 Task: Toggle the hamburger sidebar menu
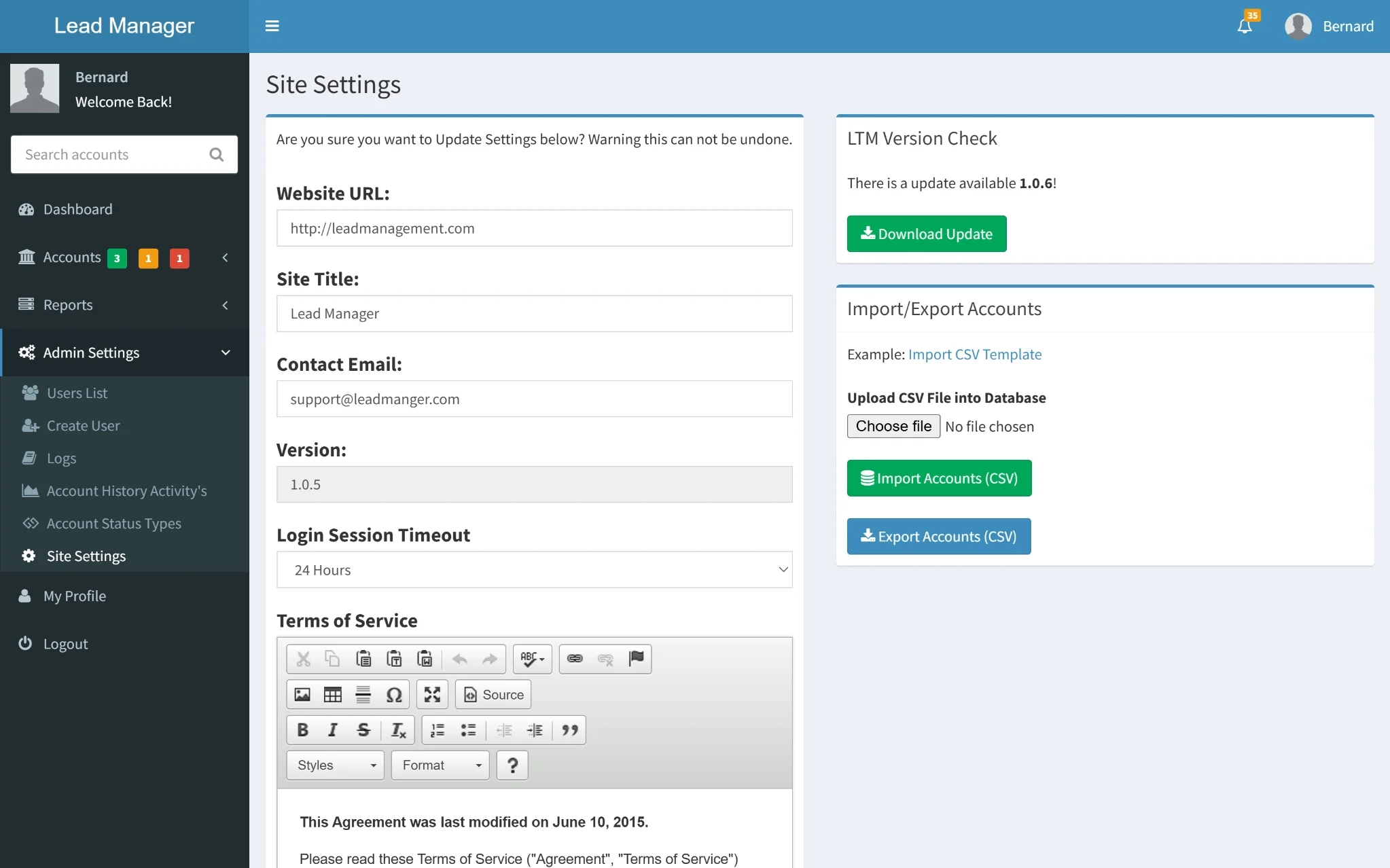[272, 26]
